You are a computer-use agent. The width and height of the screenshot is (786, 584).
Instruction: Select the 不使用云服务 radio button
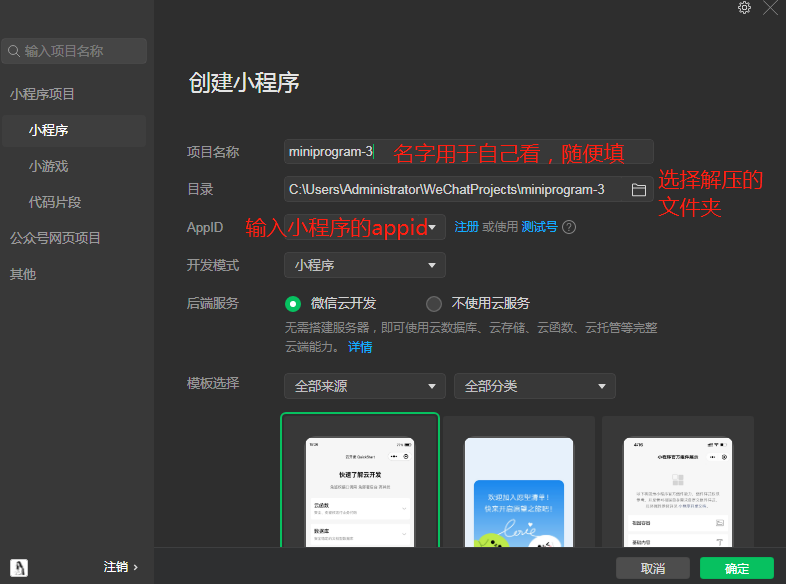point(434,304)
